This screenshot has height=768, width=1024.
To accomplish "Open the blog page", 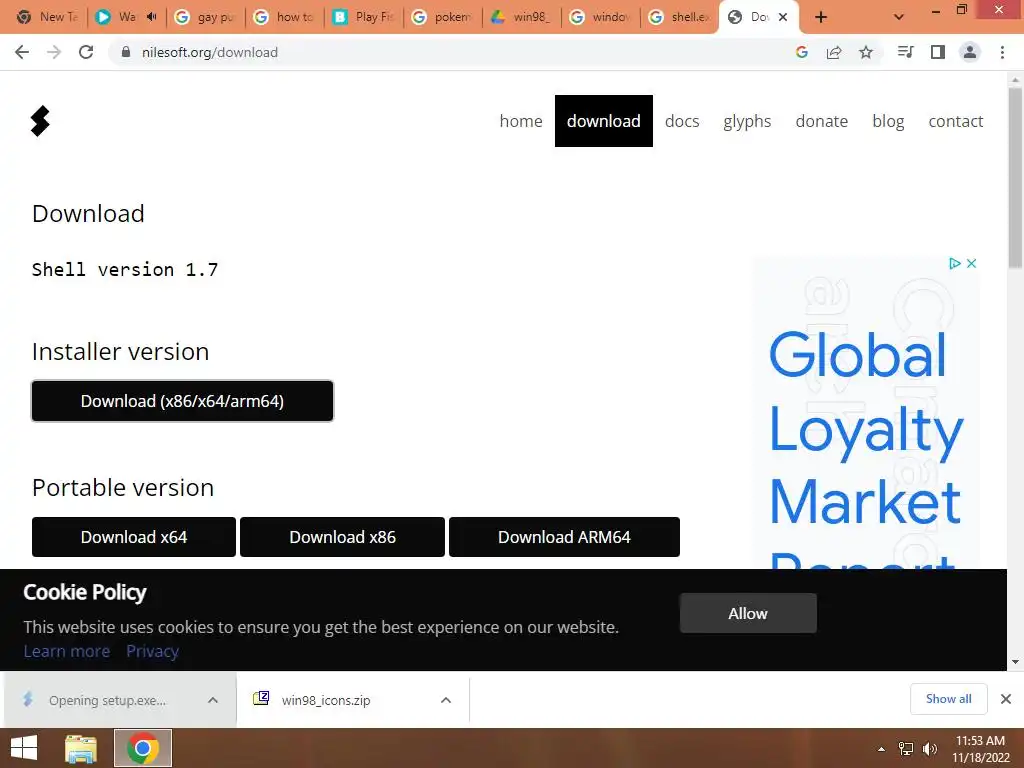I will tap(888, 121).
